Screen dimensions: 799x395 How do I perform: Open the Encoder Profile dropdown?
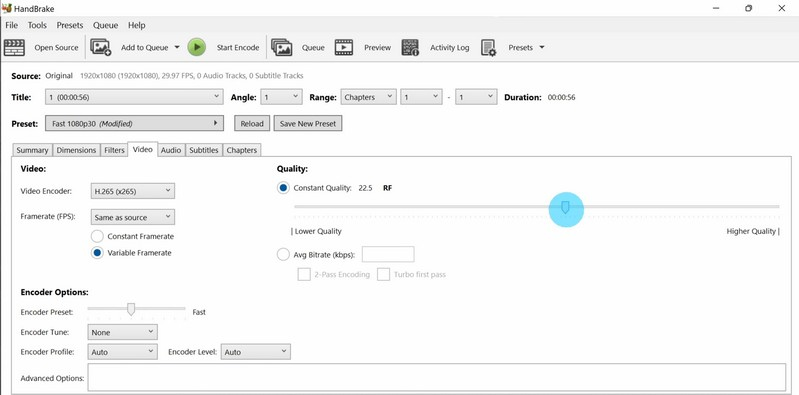(122, 352)
